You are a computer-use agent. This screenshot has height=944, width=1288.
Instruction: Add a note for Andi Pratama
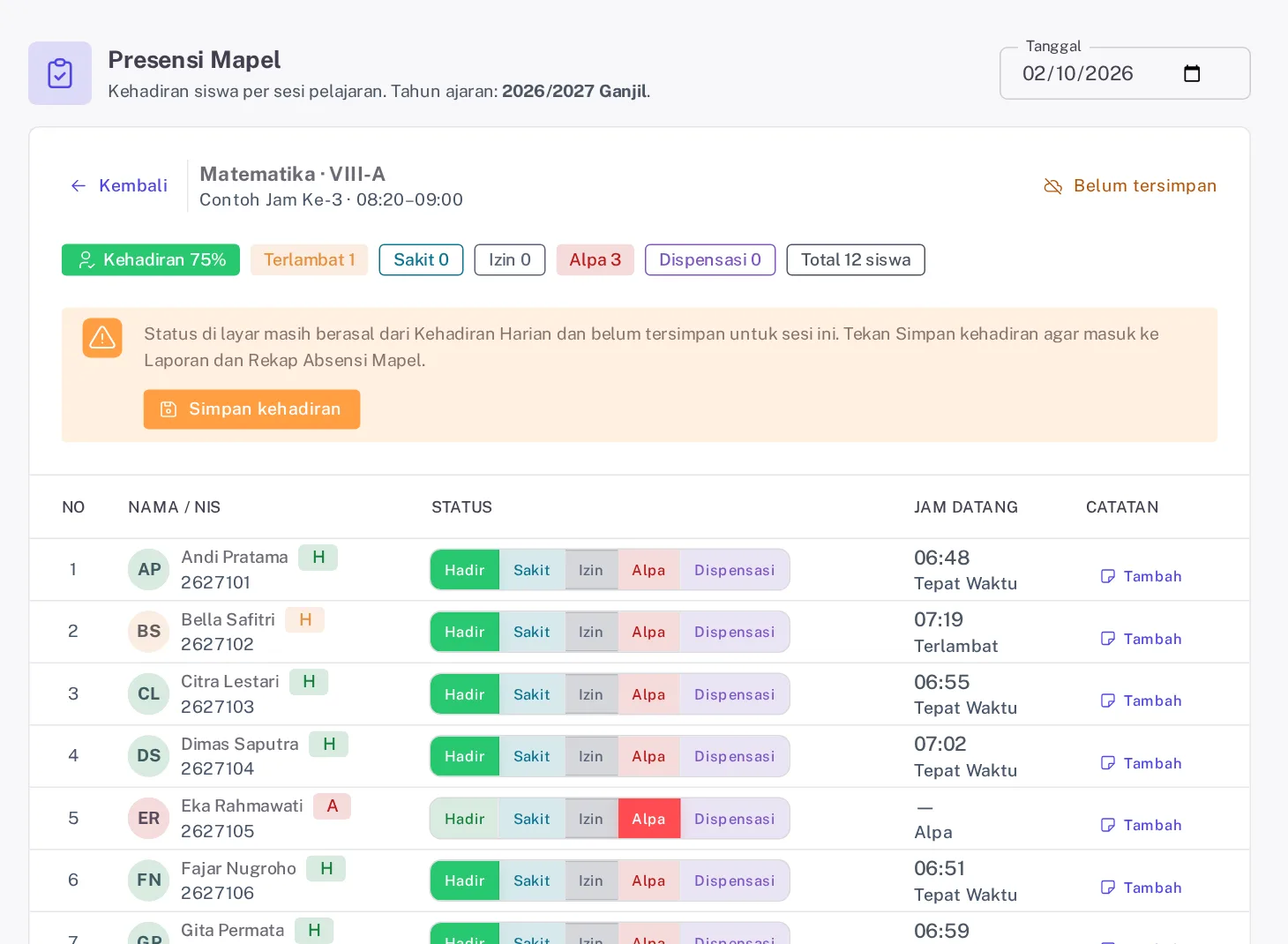coord(1141,576)
